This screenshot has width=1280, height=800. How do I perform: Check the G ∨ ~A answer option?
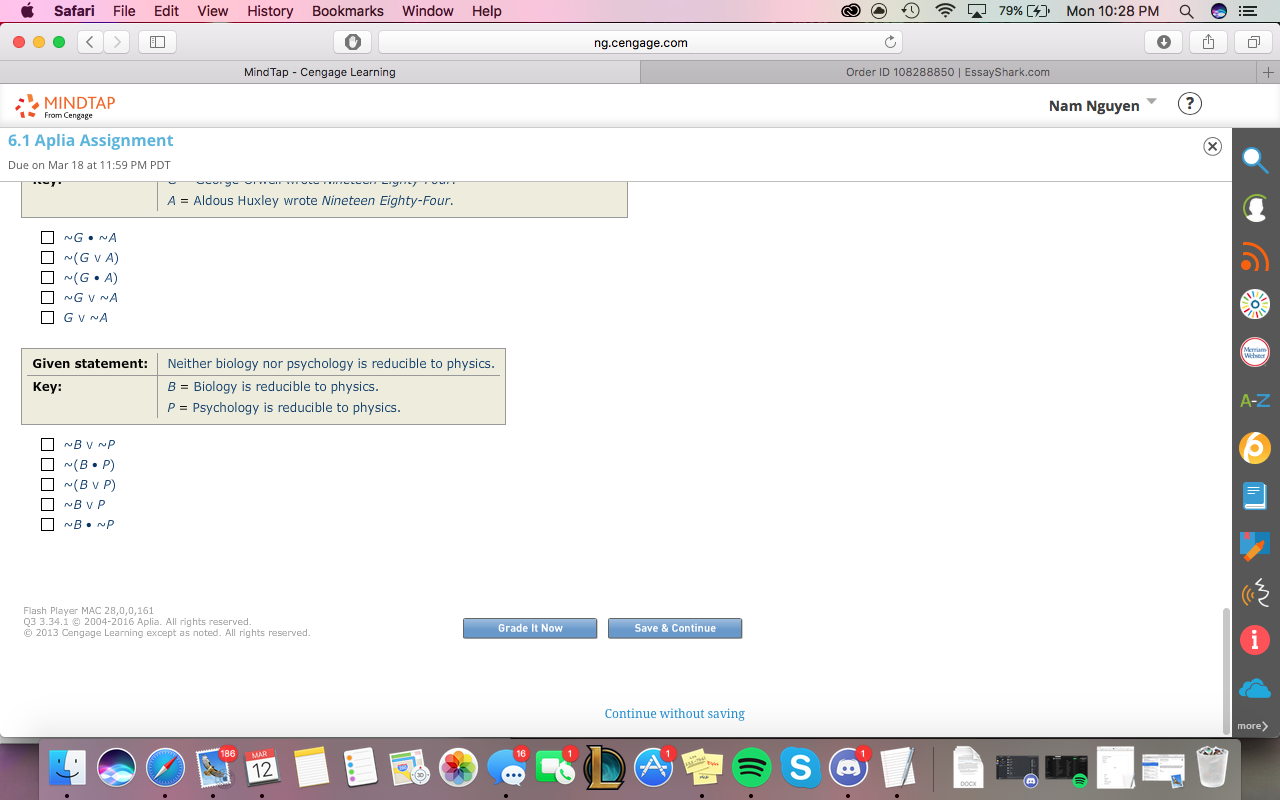(47, 318)
